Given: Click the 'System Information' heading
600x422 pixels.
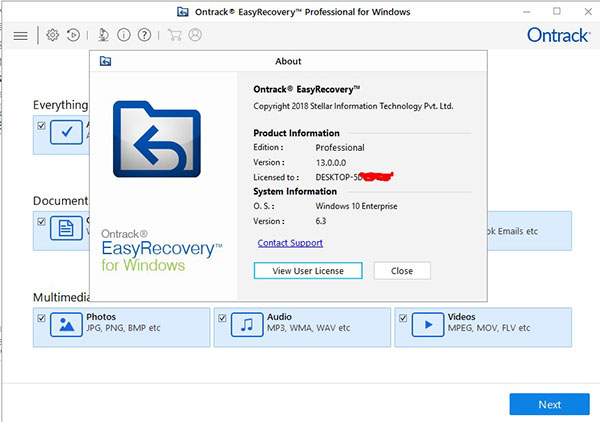Looking at the screenshot, I should pyautogui.click(x=295, y=191).
